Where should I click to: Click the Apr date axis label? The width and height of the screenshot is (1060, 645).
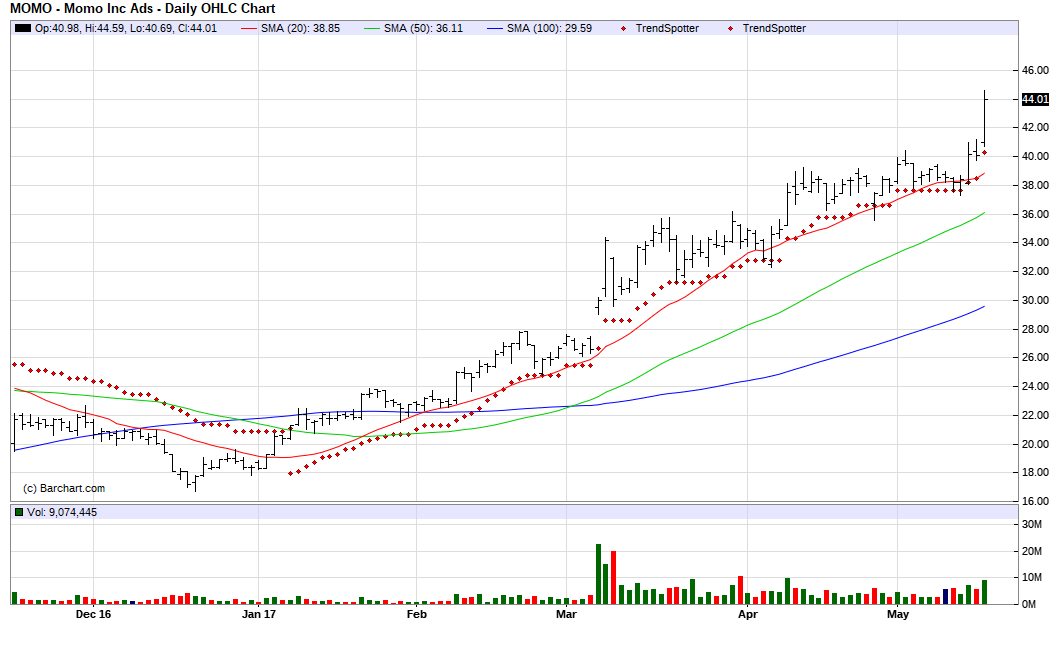point(748,615)
